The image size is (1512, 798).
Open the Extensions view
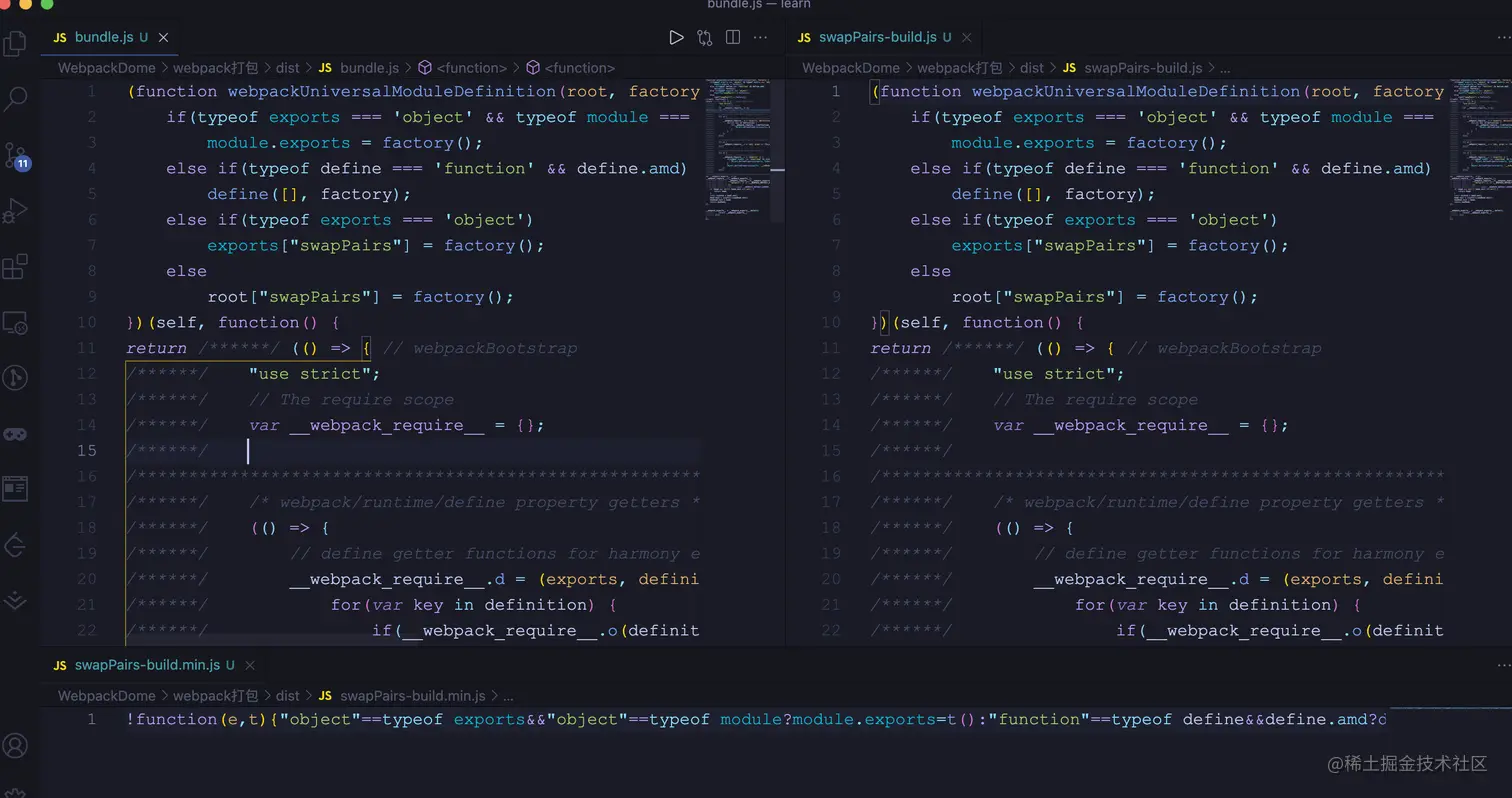pos(15,267)
